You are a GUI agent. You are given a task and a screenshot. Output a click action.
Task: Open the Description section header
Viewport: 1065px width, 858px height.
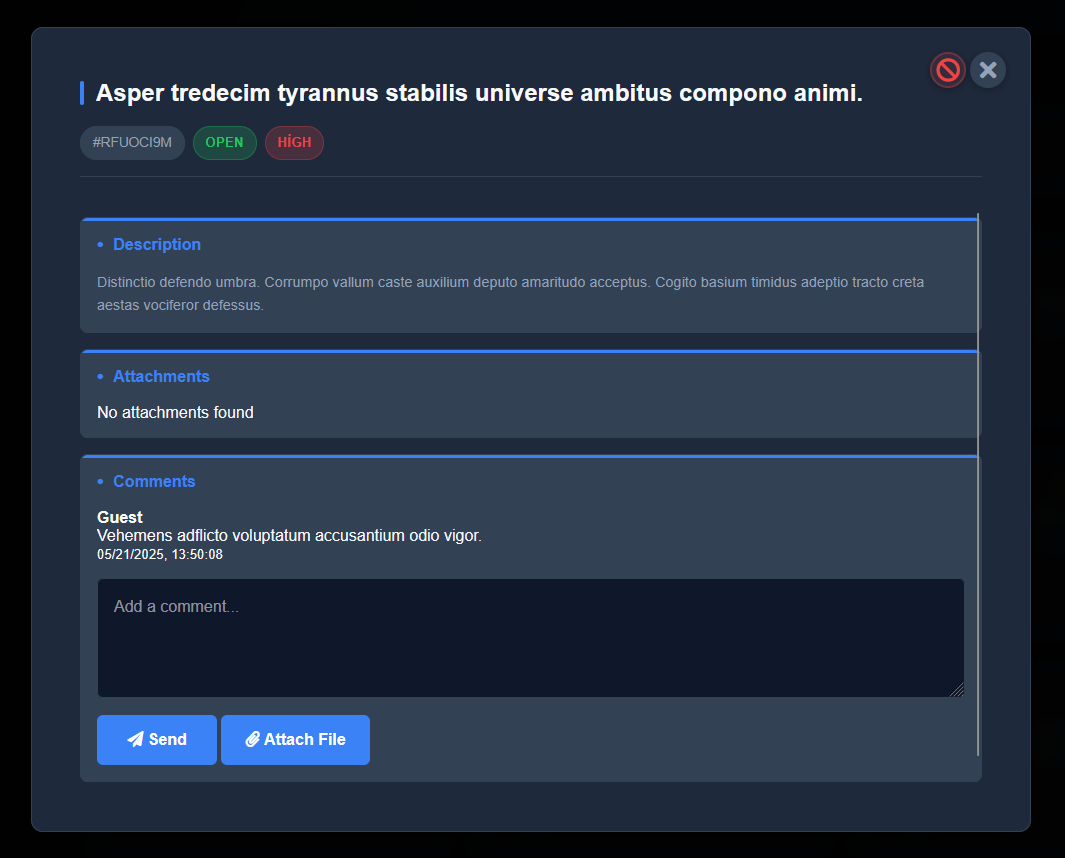pos(157,244)
